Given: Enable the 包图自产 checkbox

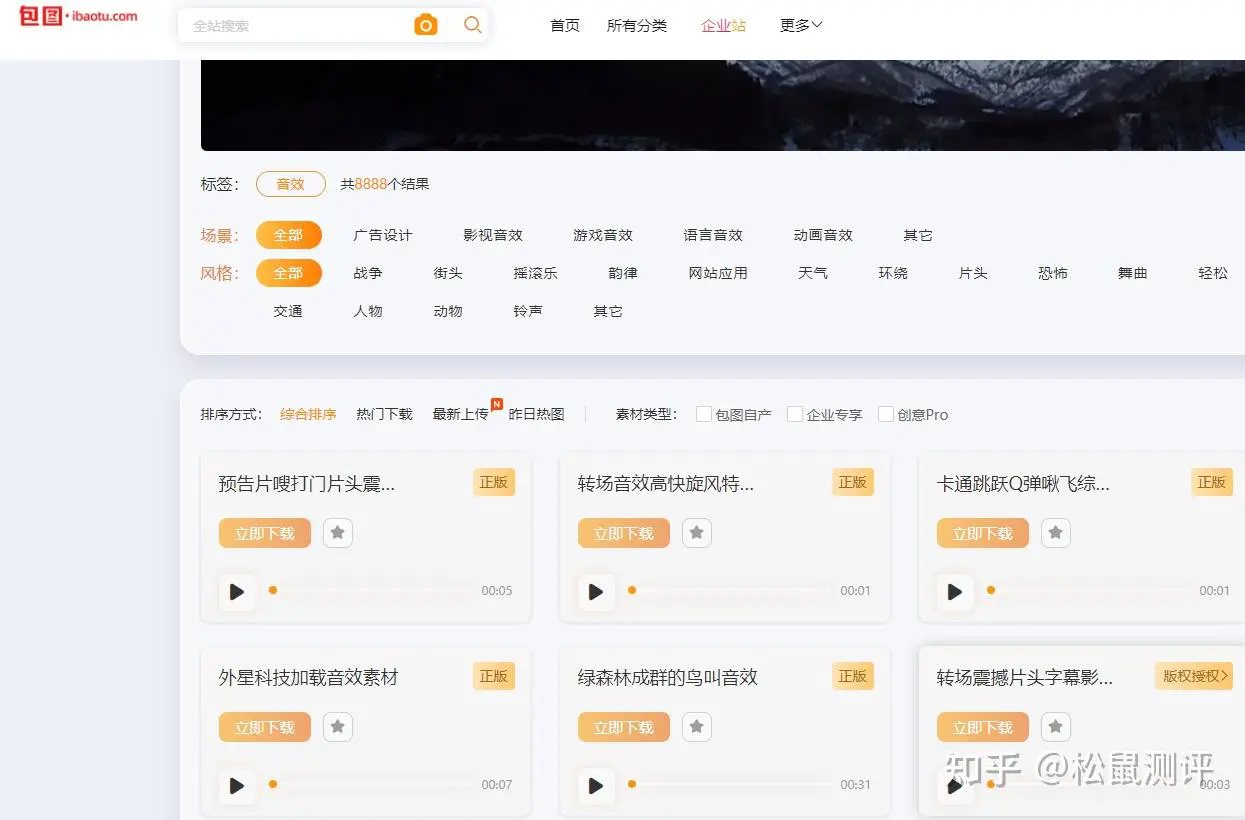Looking at the screenshot, I should pos(704,414).
